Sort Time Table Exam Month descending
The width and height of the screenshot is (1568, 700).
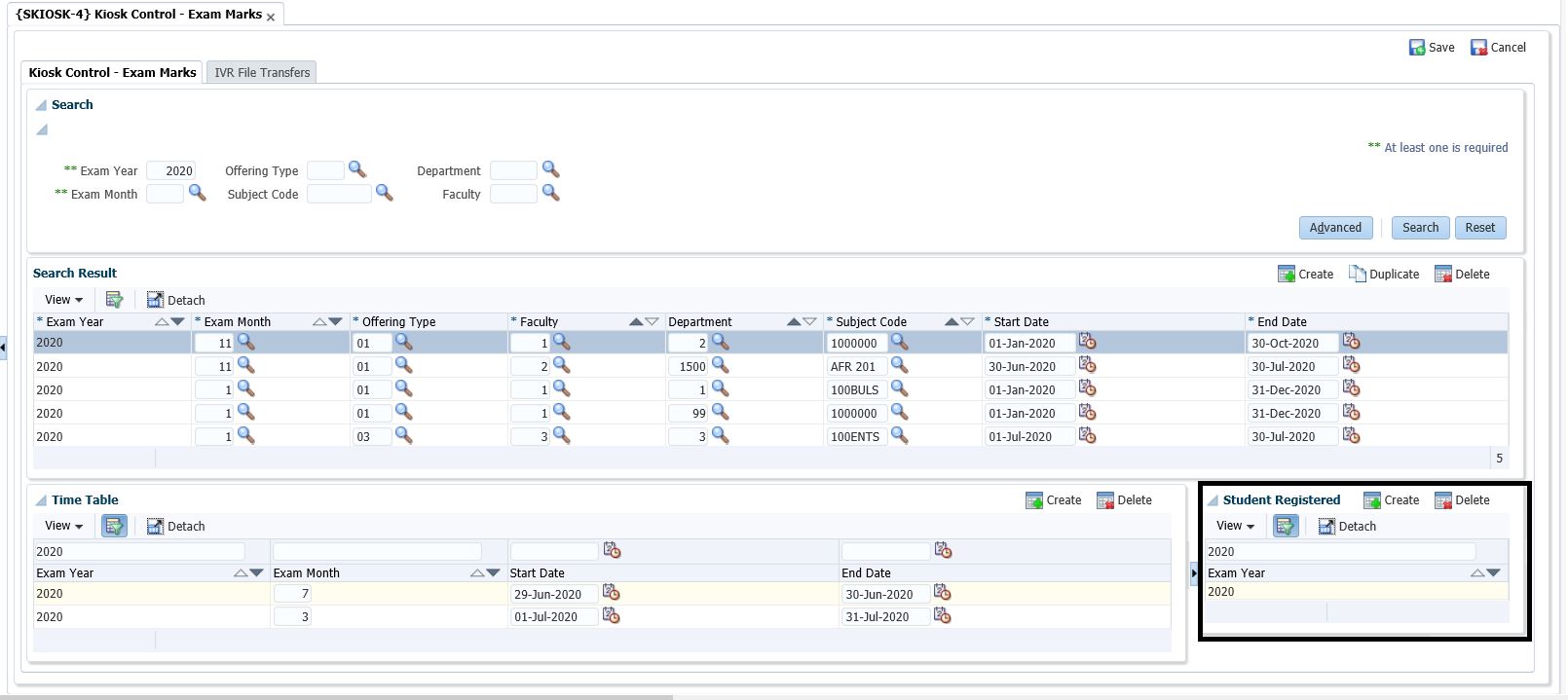tap(493, 572)
